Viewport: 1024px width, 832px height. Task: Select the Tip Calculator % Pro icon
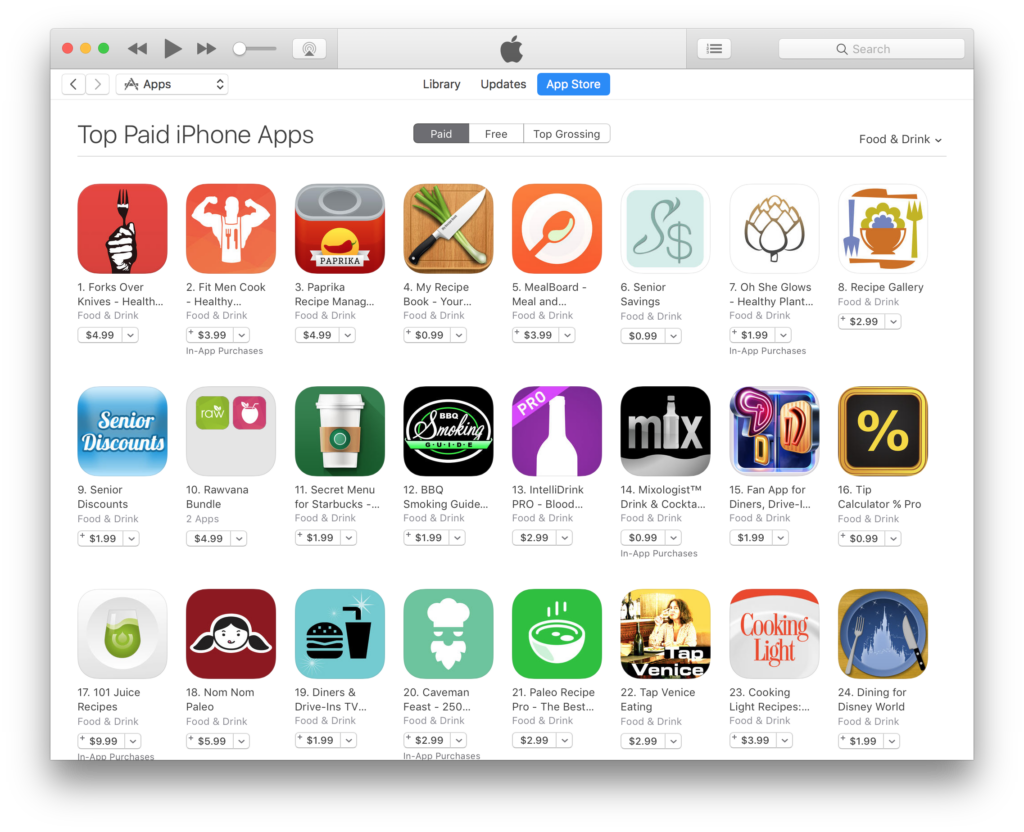(883, 431)
